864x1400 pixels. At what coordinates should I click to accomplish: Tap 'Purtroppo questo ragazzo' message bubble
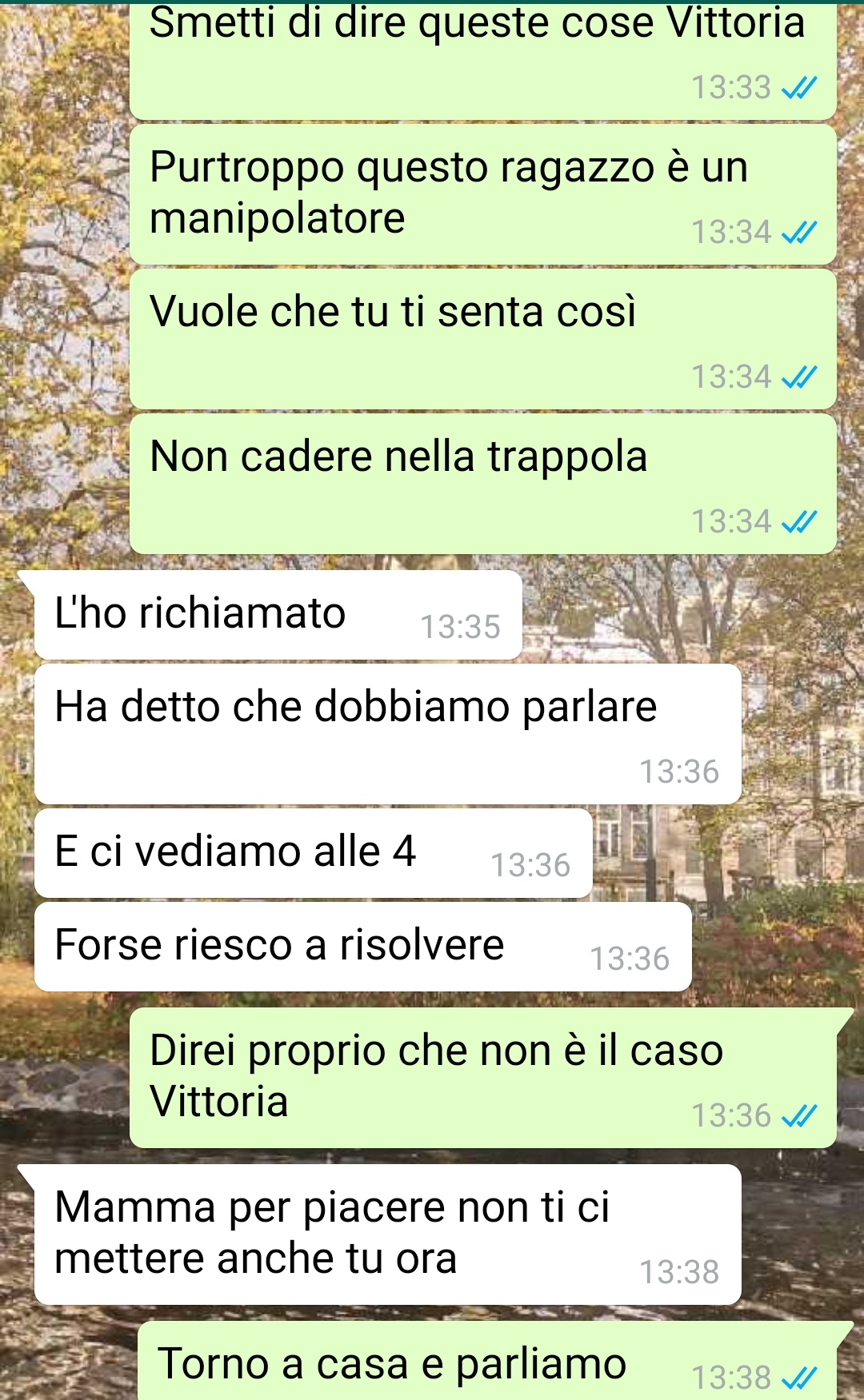(483, 194)
